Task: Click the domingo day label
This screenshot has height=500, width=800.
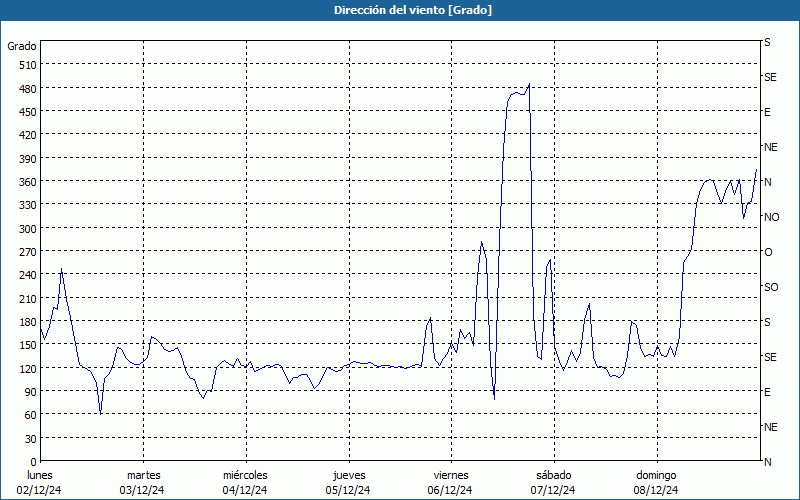Action: (656, 476)
